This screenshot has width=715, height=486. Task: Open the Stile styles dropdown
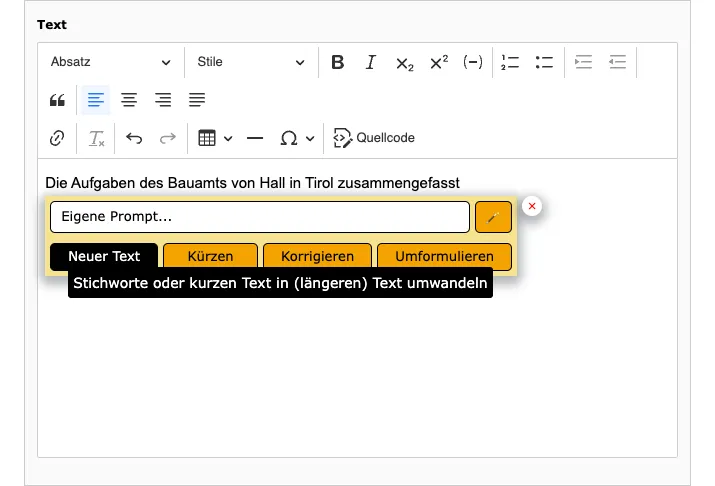[x=251, y=62]
